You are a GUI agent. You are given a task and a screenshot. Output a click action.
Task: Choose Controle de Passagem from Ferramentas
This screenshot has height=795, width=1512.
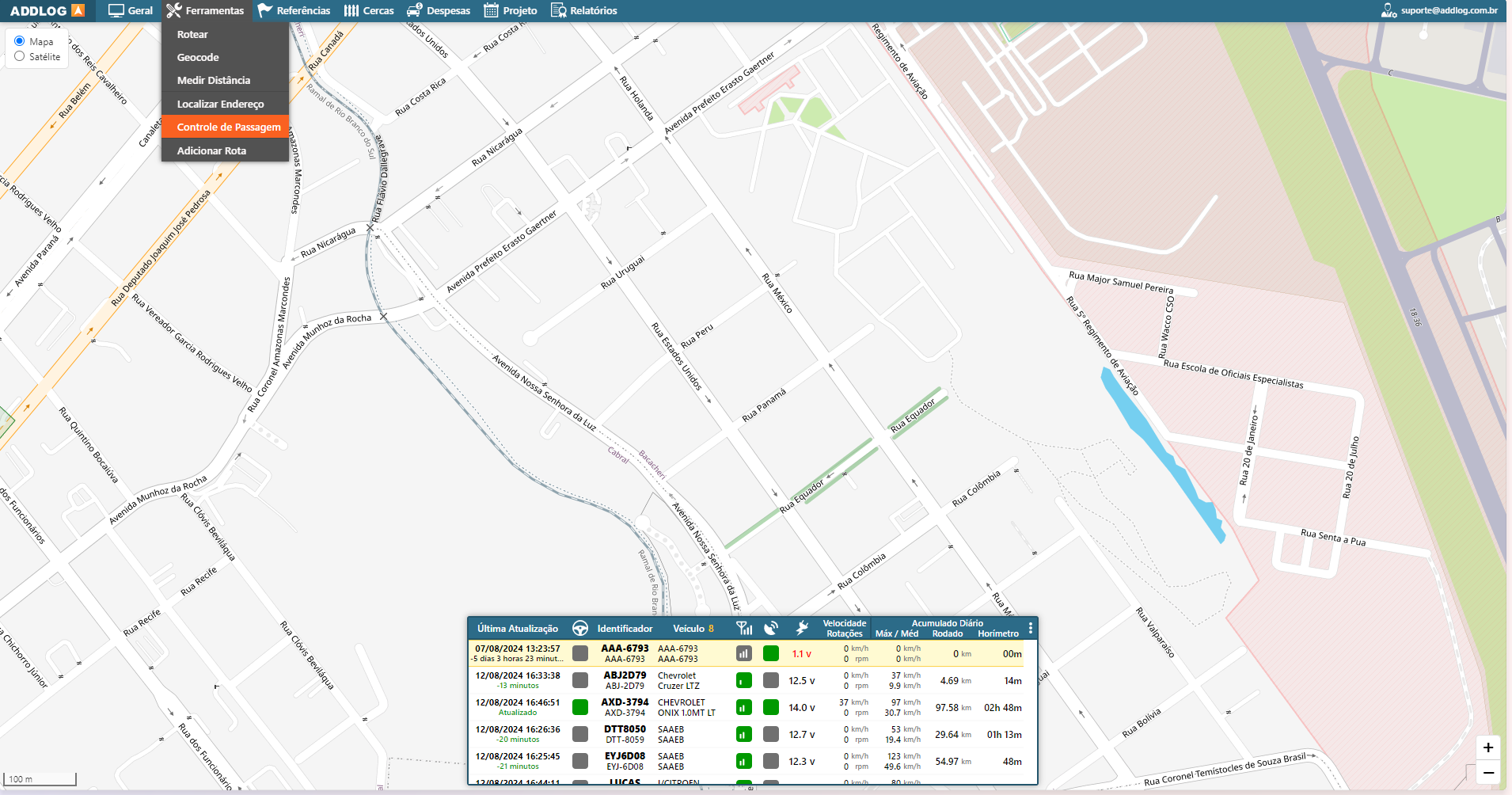(x=228, y=127)
